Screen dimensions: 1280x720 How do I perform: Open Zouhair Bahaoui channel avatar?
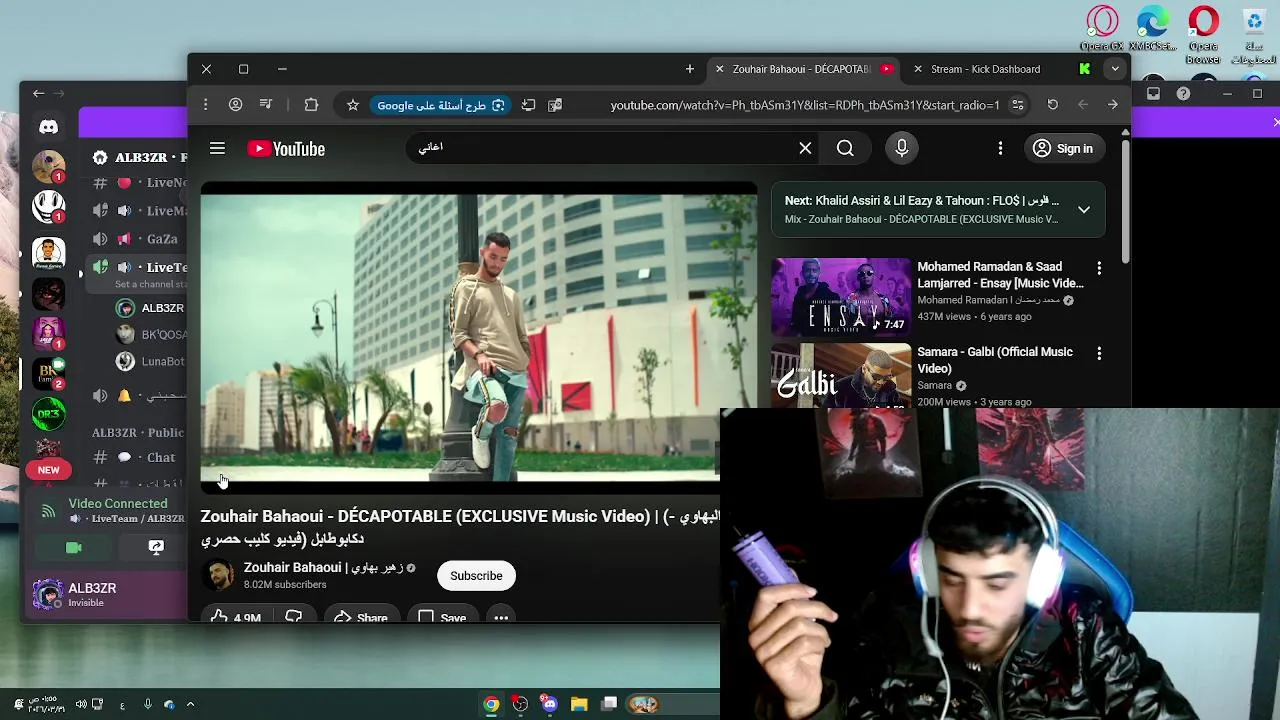click(x=217, y=575)
